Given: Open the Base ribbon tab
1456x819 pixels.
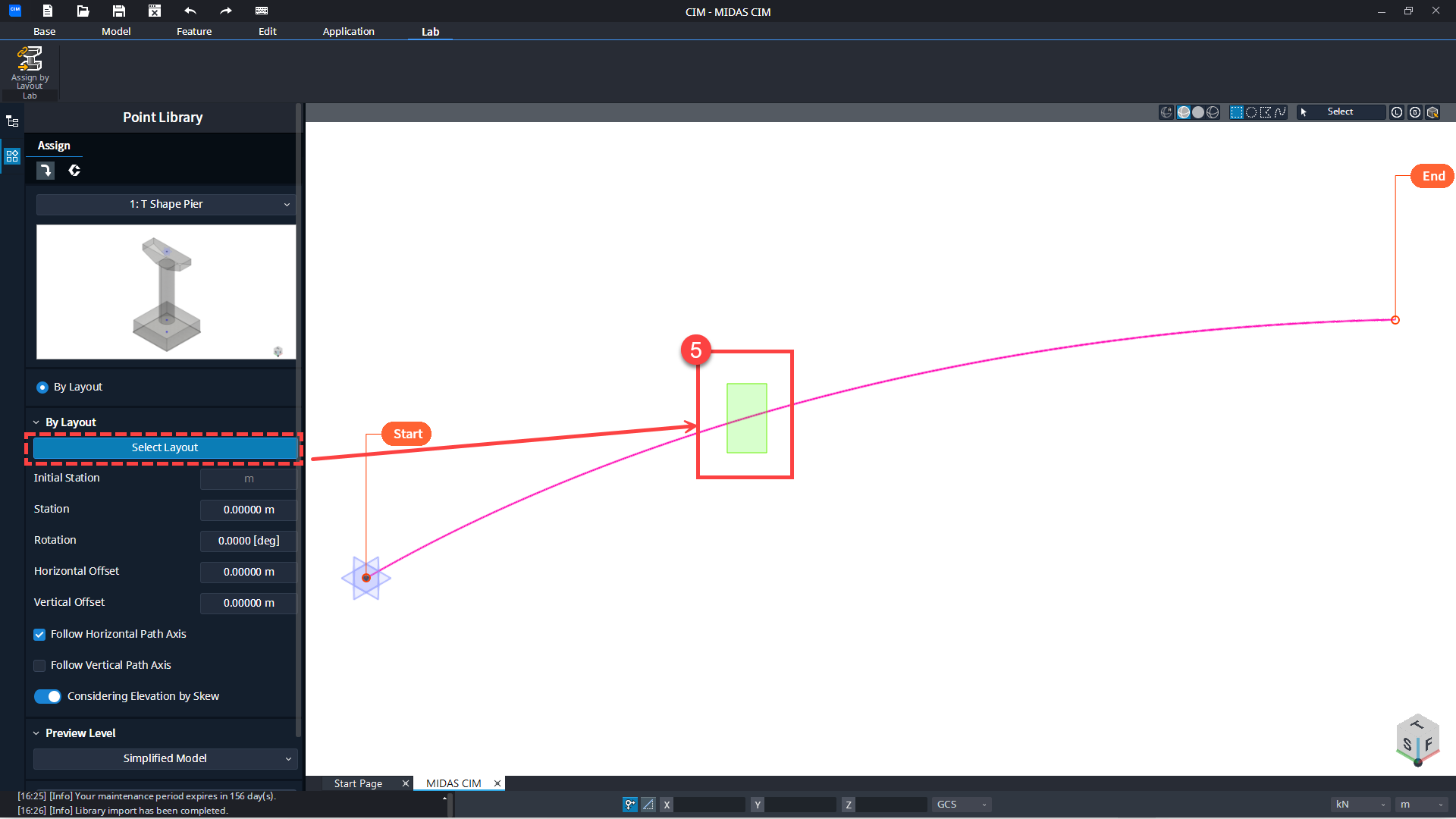Looking at the screenshot, I should point(44,31).
